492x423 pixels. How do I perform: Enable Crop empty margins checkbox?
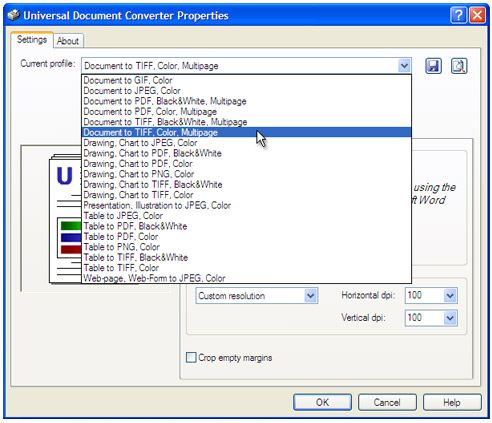(191, 358)
